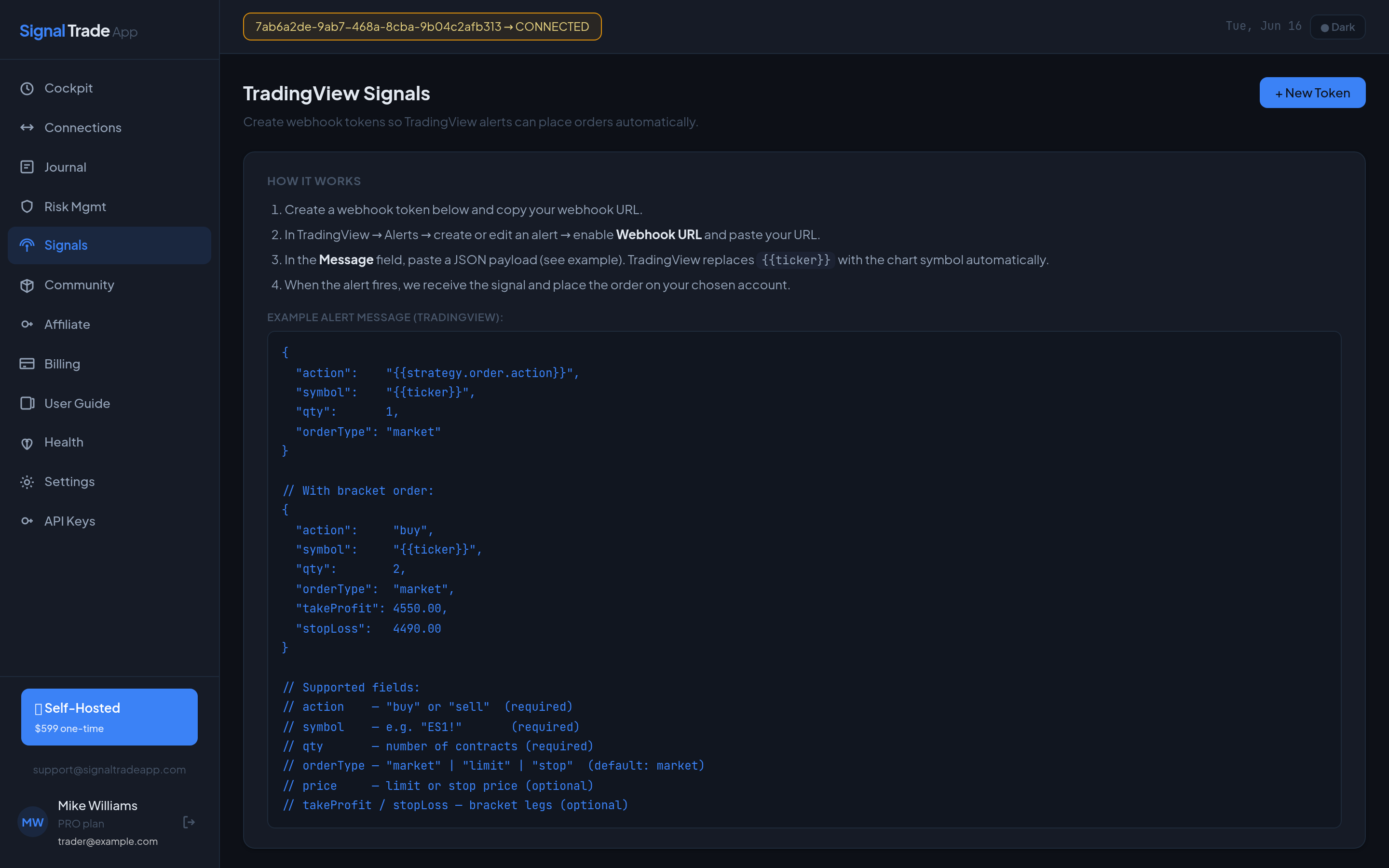Click the bold Message word in step 3

tap(346, 260)
